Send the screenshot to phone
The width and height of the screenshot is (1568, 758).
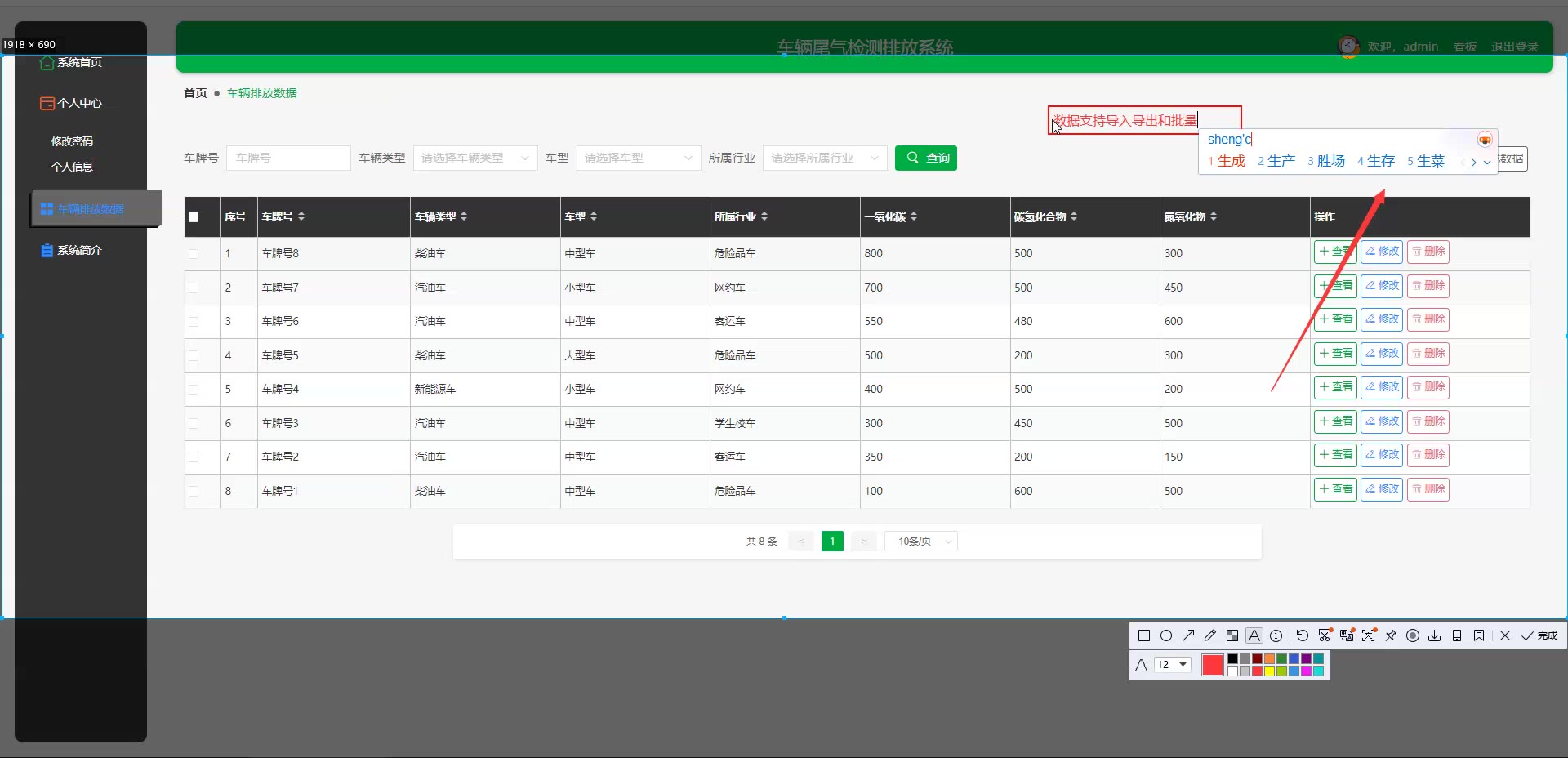click(1457, 635)
